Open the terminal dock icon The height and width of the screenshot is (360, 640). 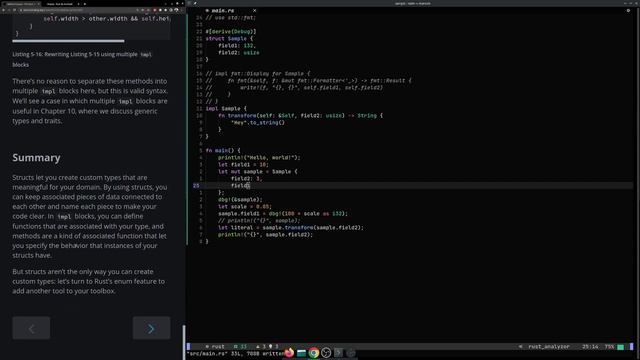tap(338, 353)
